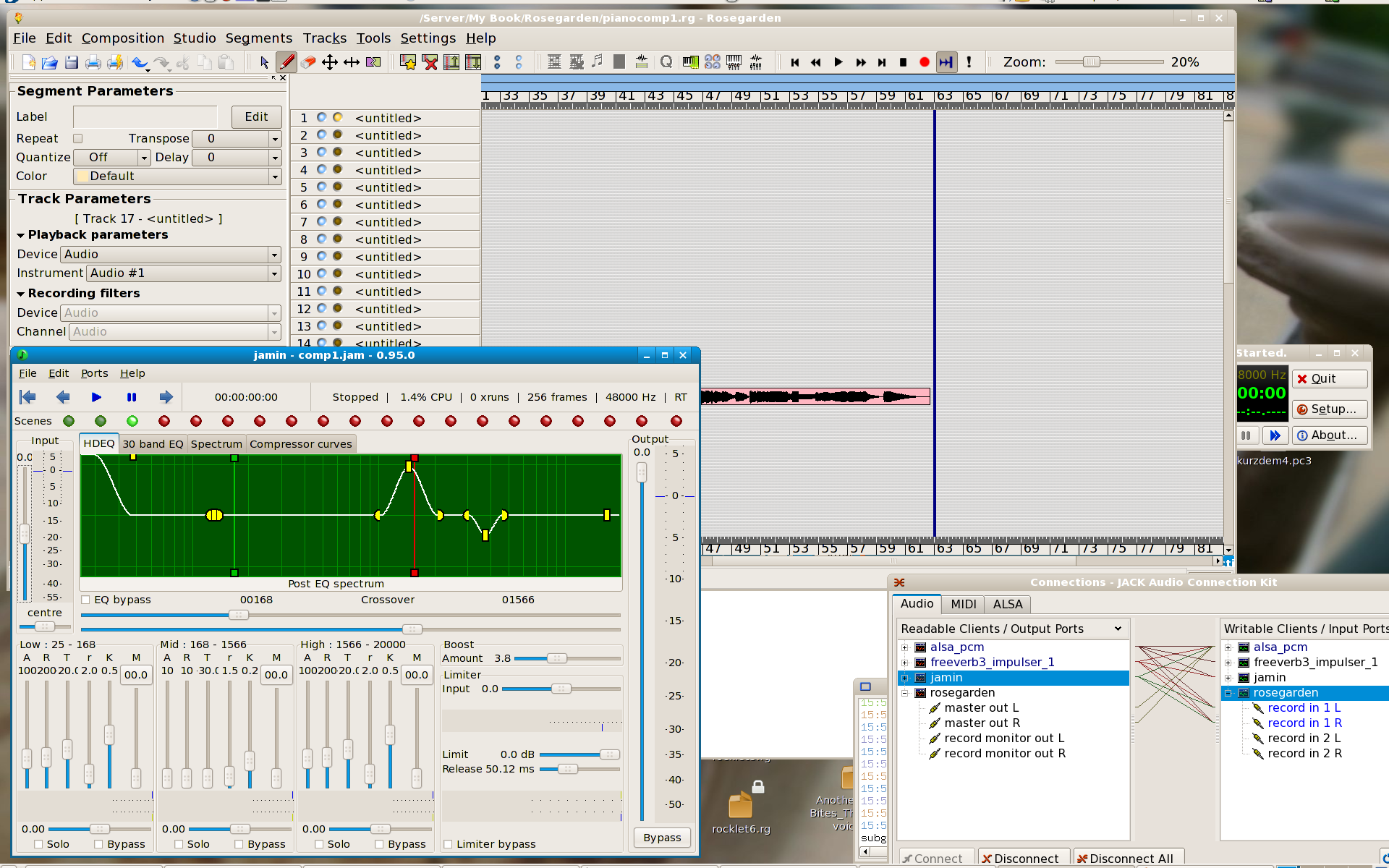Click the About... button
Image resolution: width=1389 pixels, height=868 pixels.
pos(1330,435)
